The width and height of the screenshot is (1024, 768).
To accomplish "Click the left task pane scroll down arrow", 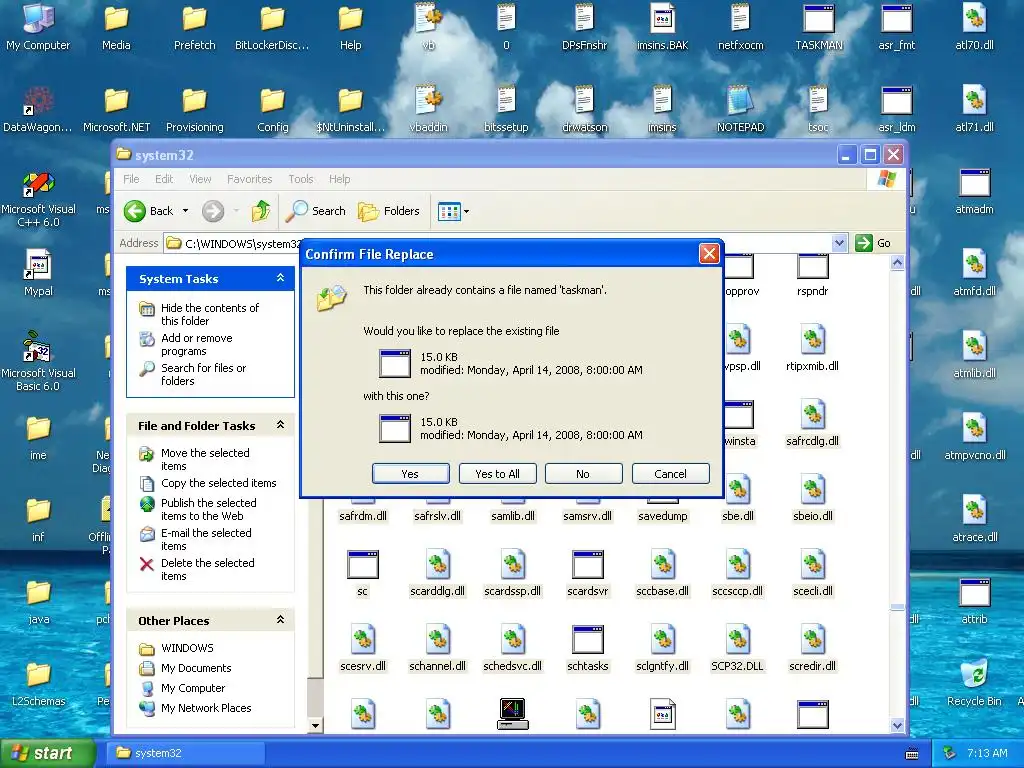I will (315, 725).
